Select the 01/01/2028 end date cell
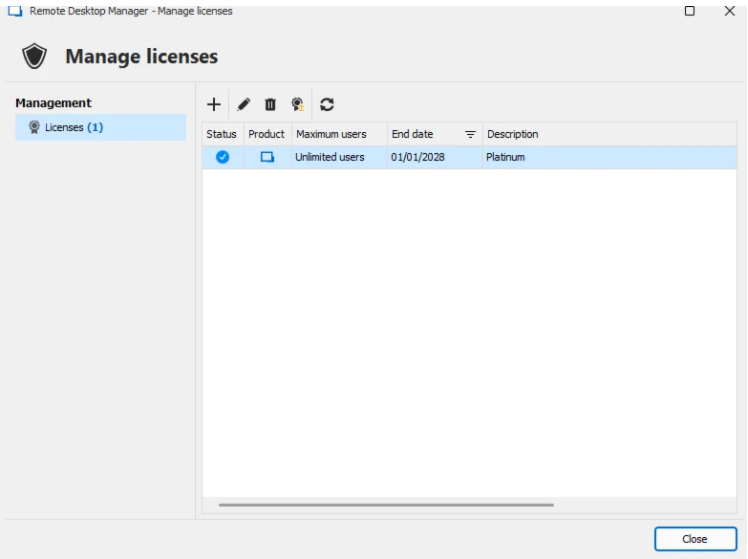The image size is (748, 559). [x=418, y=157]
